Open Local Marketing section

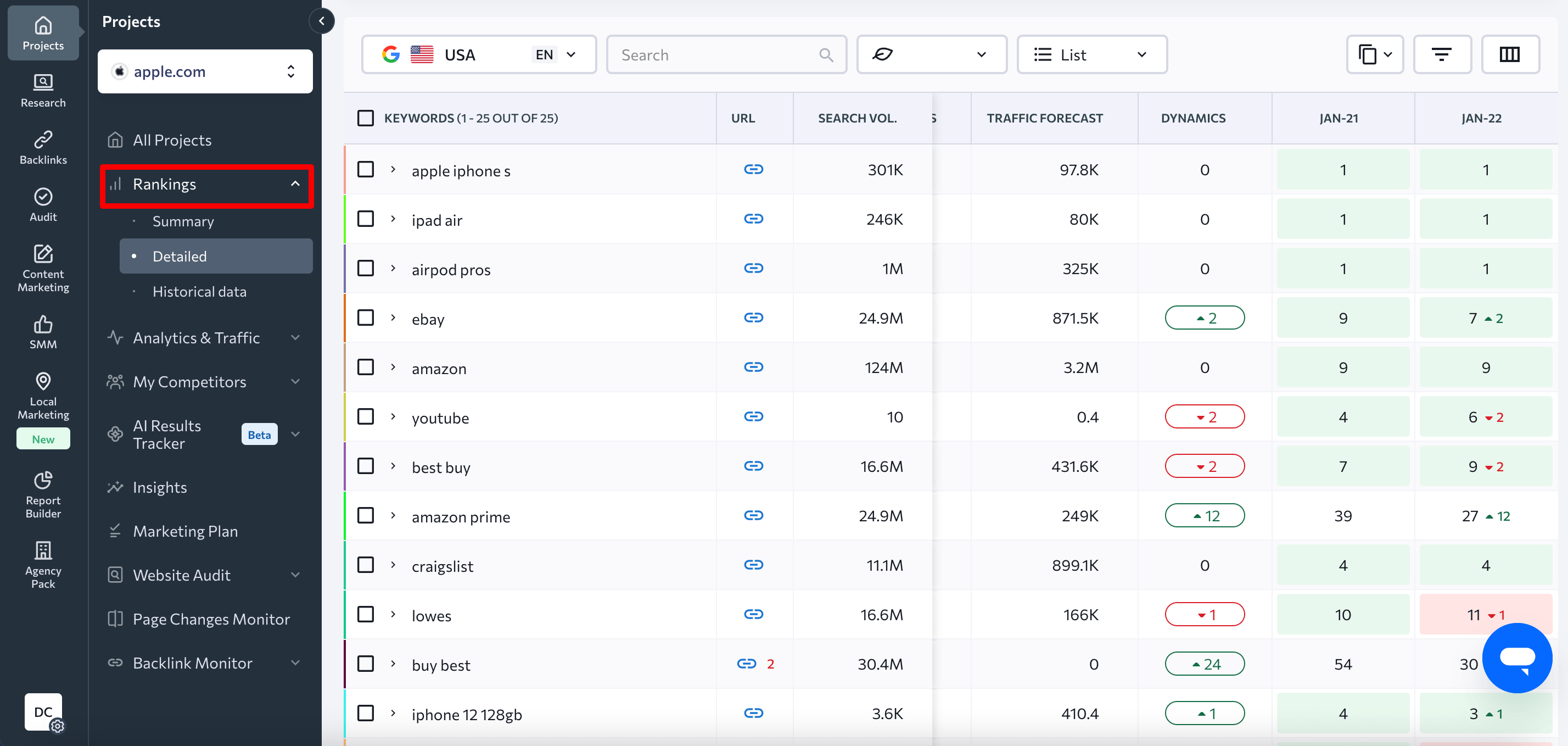43,397
